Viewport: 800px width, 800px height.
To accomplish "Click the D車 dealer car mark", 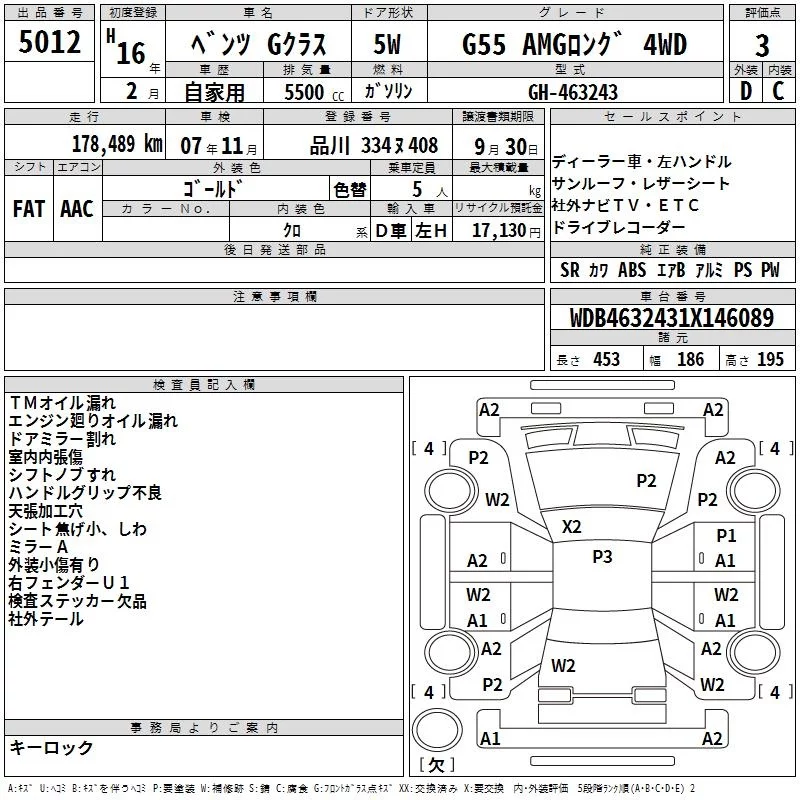I will coord(391,231).
